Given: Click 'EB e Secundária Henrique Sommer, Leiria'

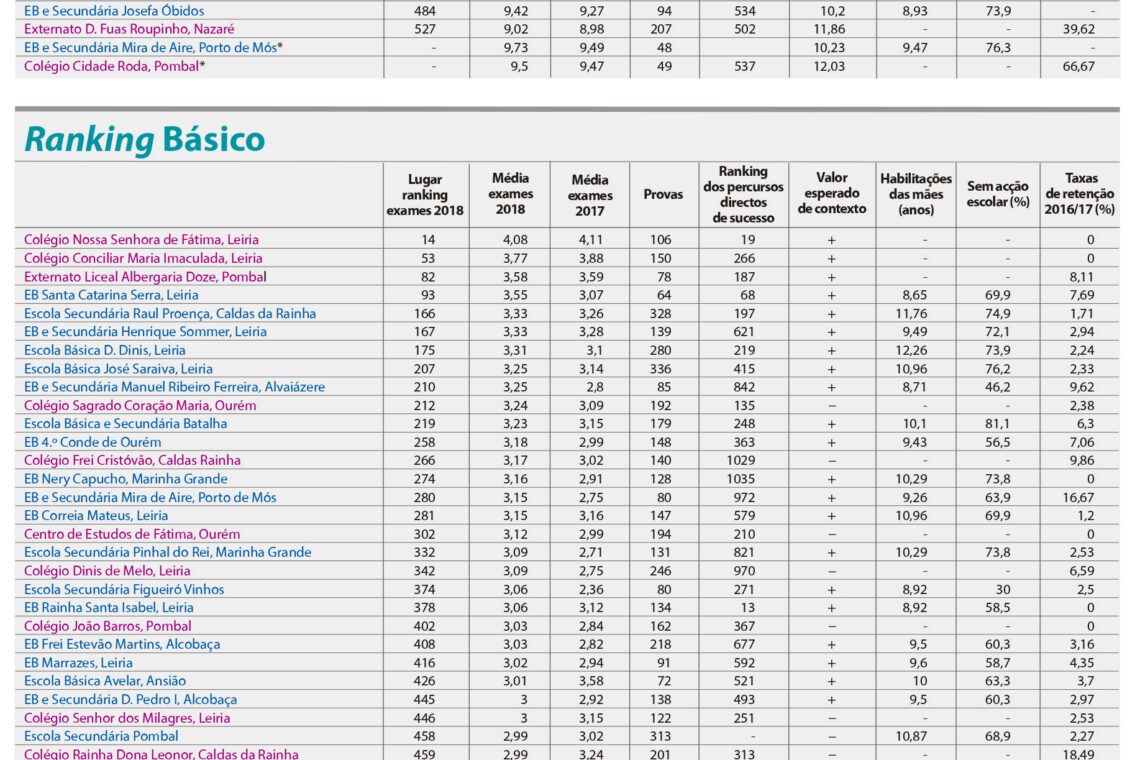Looking at the screenshot, I should point(145,332).
